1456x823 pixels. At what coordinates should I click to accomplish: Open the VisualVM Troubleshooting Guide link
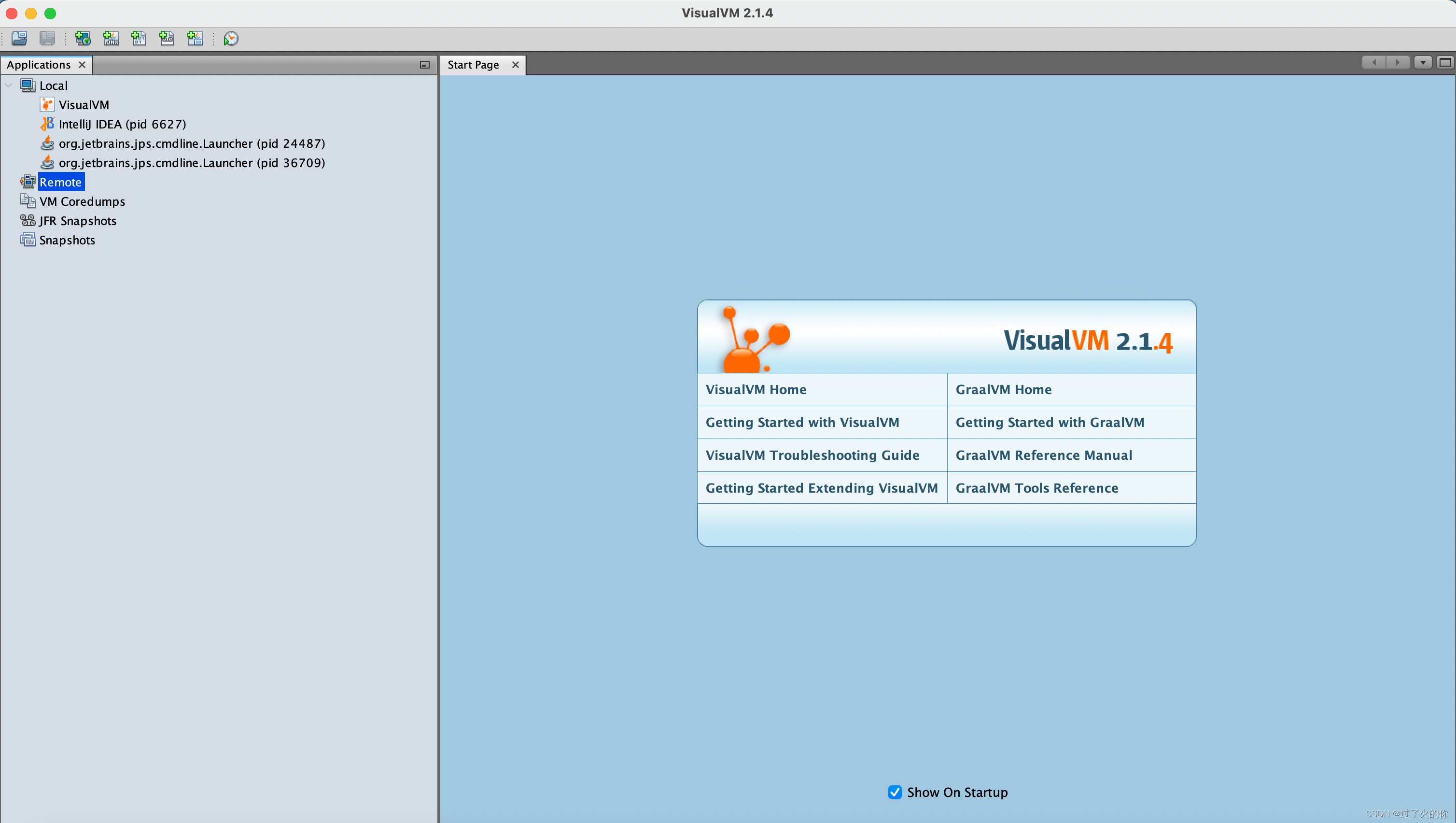[812, 455]
